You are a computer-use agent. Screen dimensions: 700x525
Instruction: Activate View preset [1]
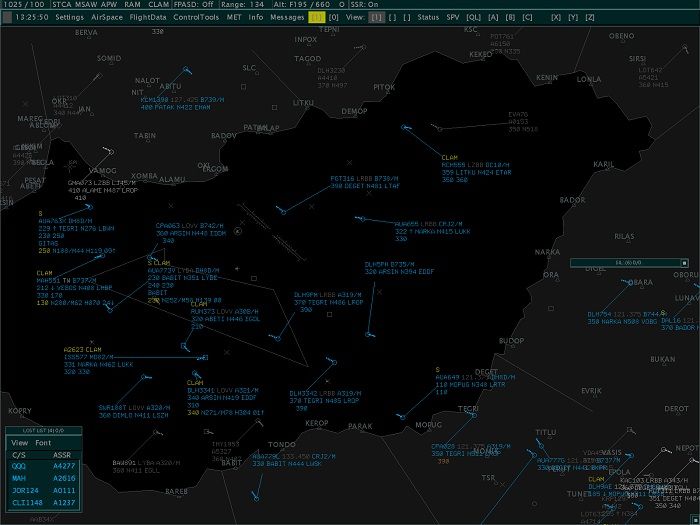[x=377, y=17]
